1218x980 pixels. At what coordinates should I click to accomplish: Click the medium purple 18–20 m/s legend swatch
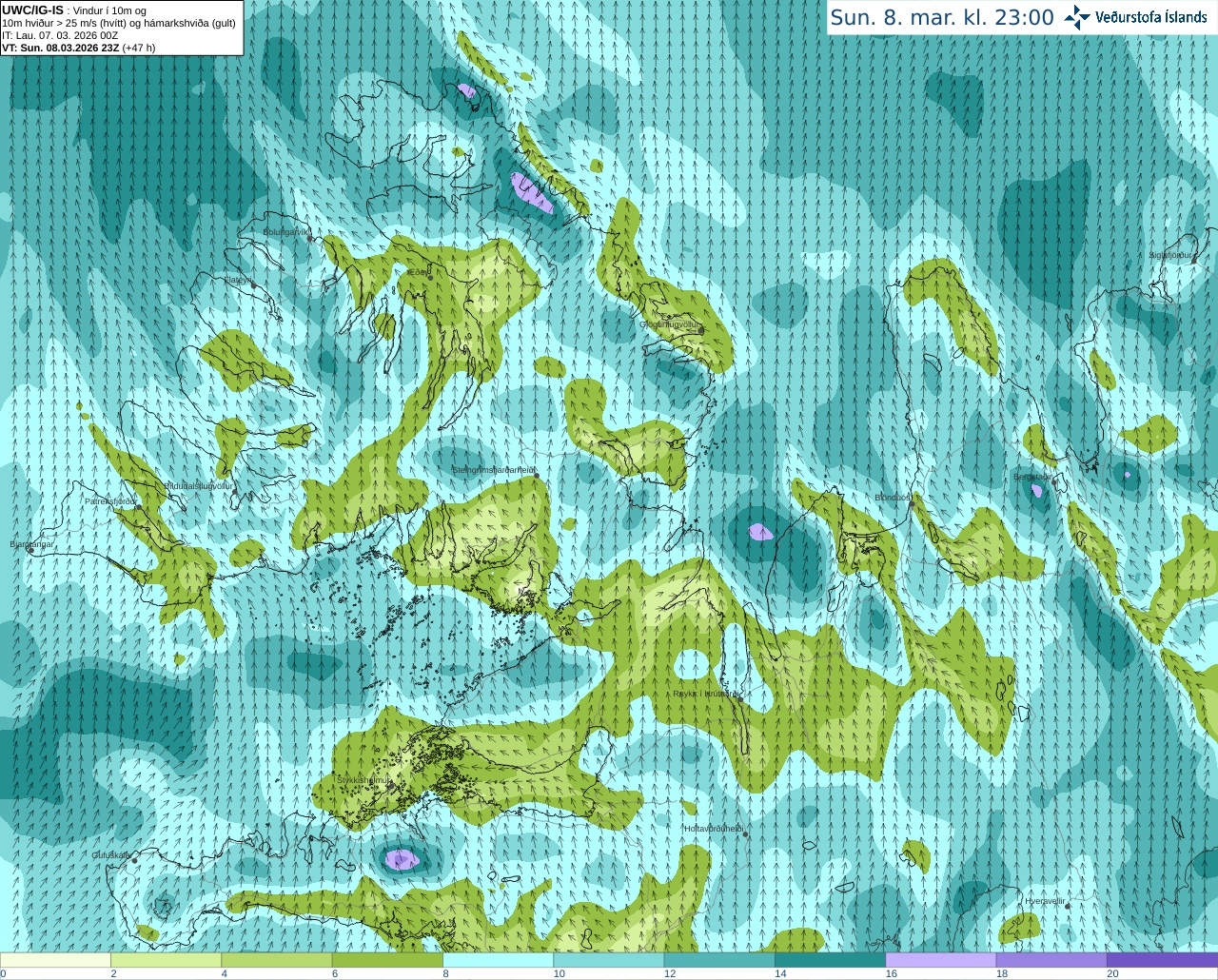click(x=1051, y=960)
